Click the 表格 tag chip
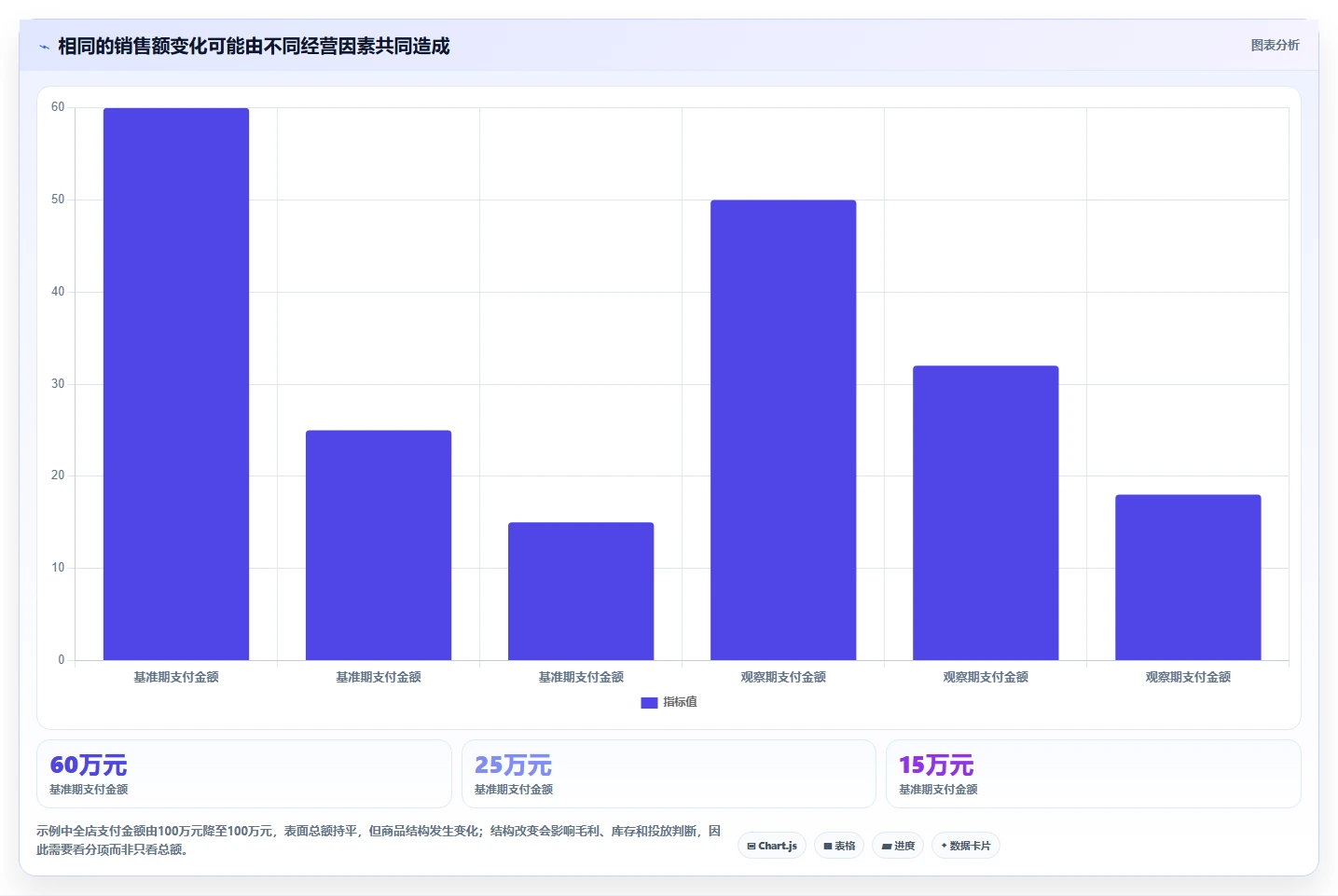The image size is (1338, 896). click(839, 846)
